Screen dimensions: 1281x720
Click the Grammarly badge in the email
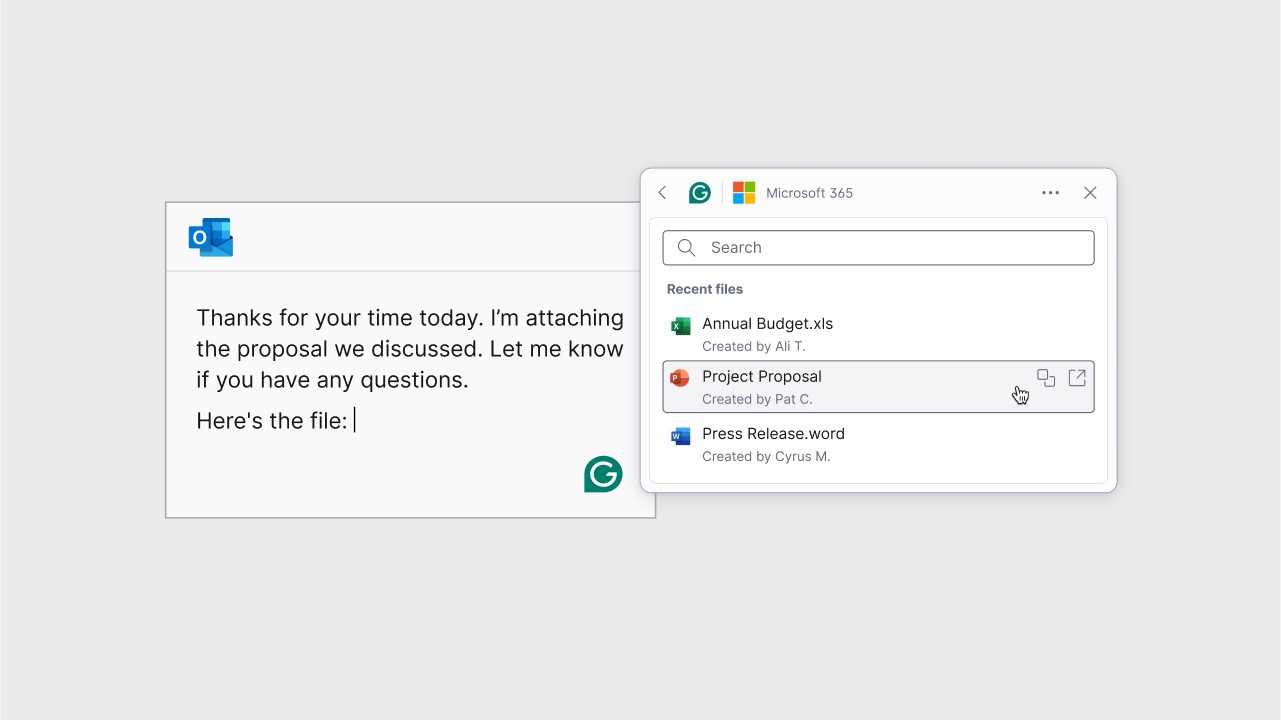coord(603,474)
